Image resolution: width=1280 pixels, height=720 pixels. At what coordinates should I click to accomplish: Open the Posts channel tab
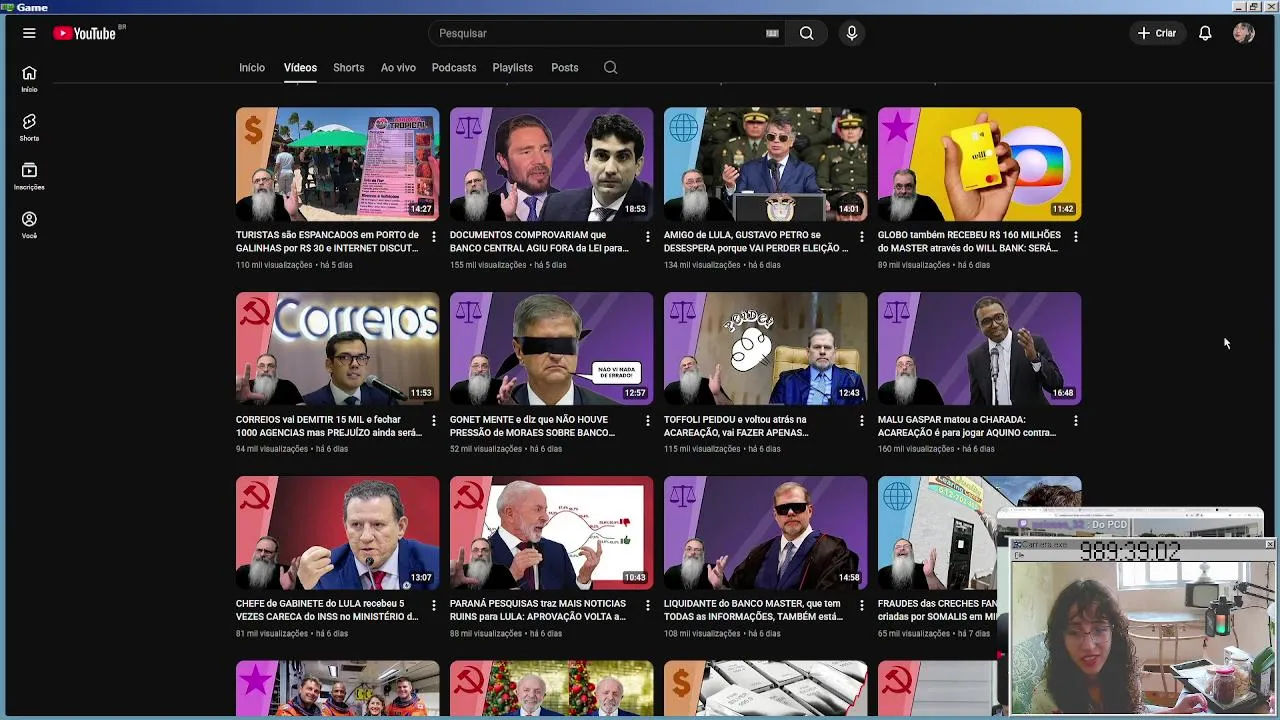tap(564, 68)
